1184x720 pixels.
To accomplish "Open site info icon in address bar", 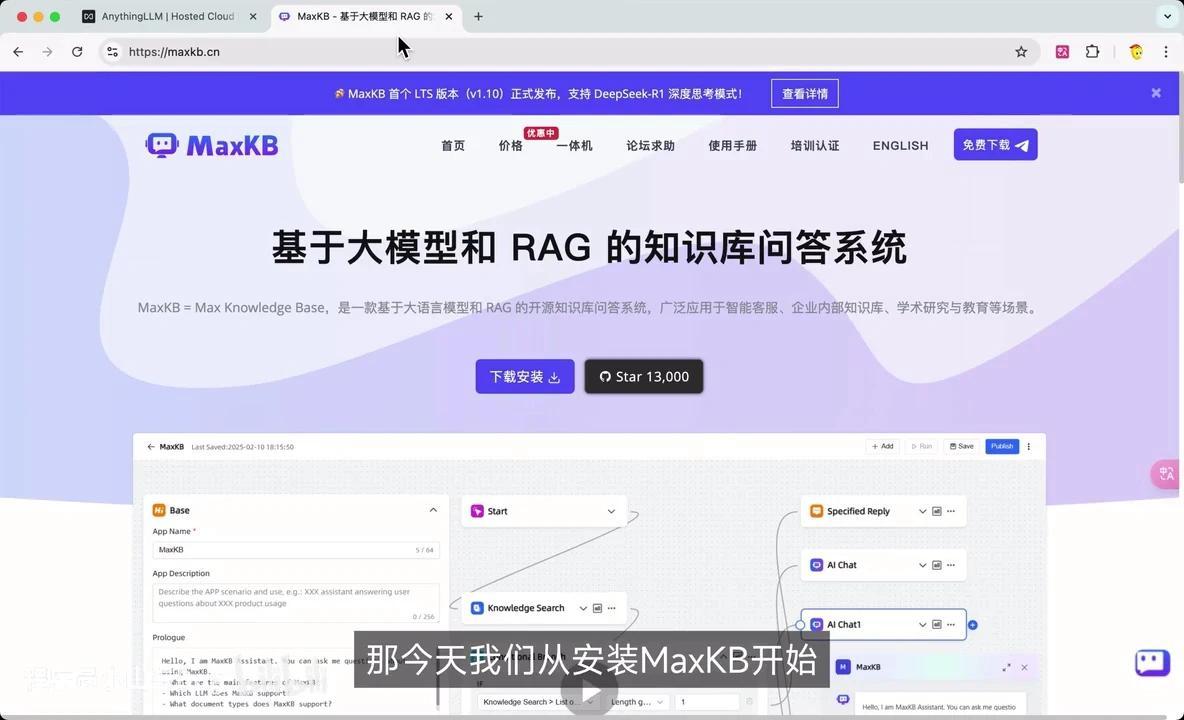I will [113, 52].
